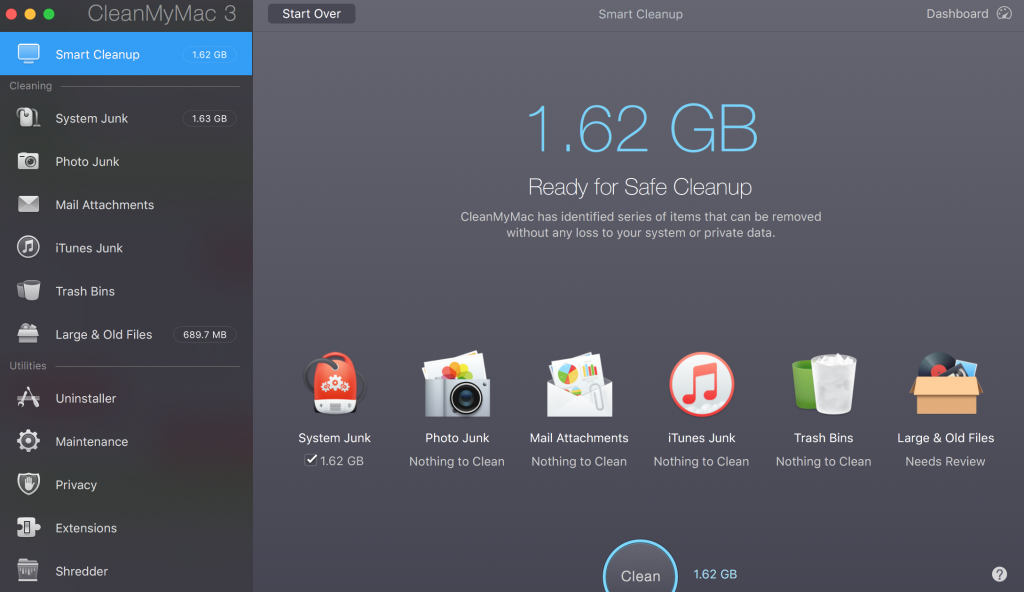Click the Mail Attachments envelope icon in sidebar
This screenshot has width=1024, height=592.
pos(28,205)
